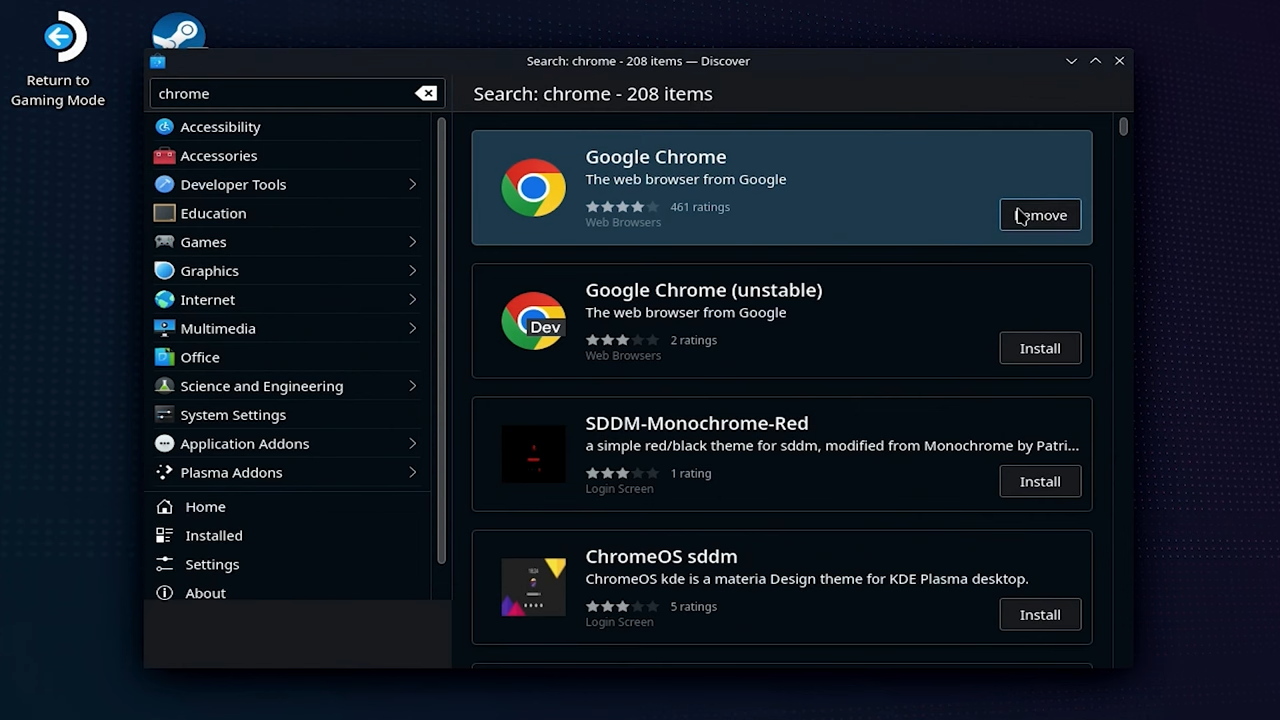The height and width of the screenshot is (720, 1280).
Task: Expand the Science and Engineering arrow
Action: pos(413,386)
